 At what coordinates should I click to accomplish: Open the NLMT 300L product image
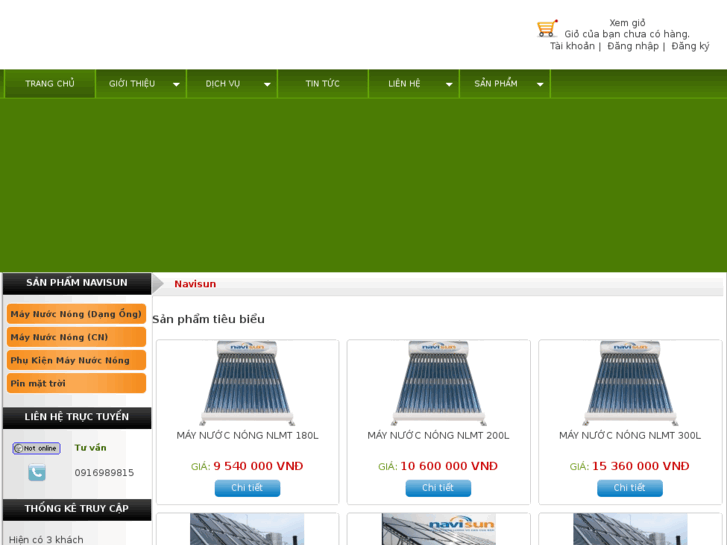pyautogui.click(x=630, y=383)
